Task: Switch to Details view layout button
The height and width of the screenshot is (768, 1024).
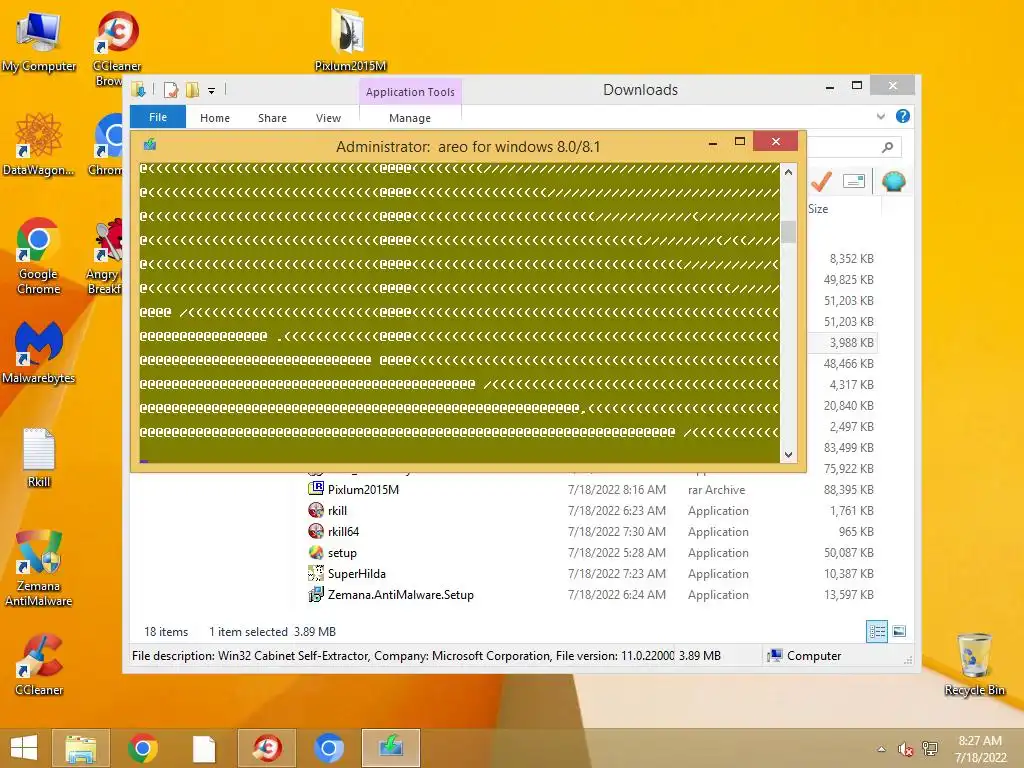Action: coord(876,631)
